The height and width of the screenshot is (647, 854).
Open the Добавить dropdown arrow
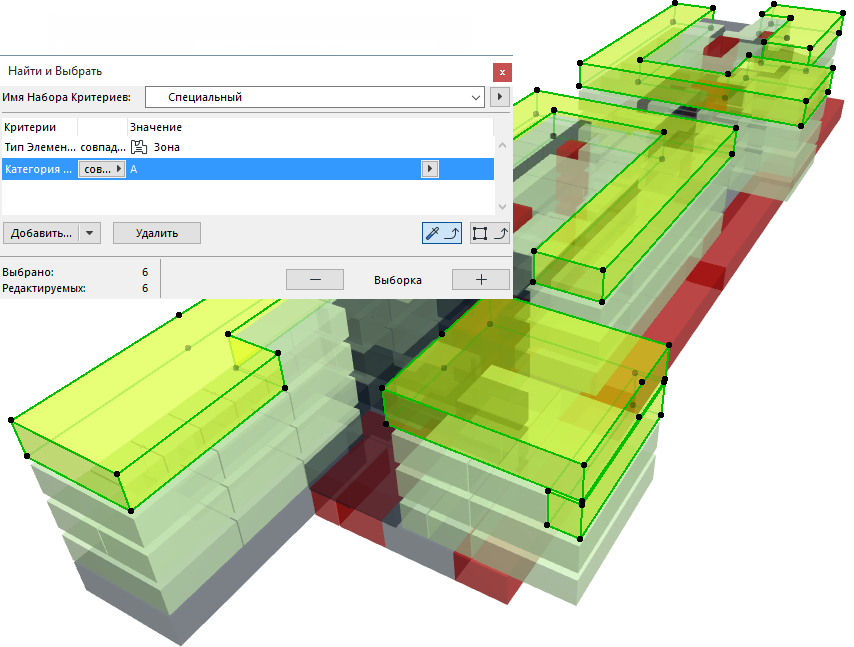[90, 233]
